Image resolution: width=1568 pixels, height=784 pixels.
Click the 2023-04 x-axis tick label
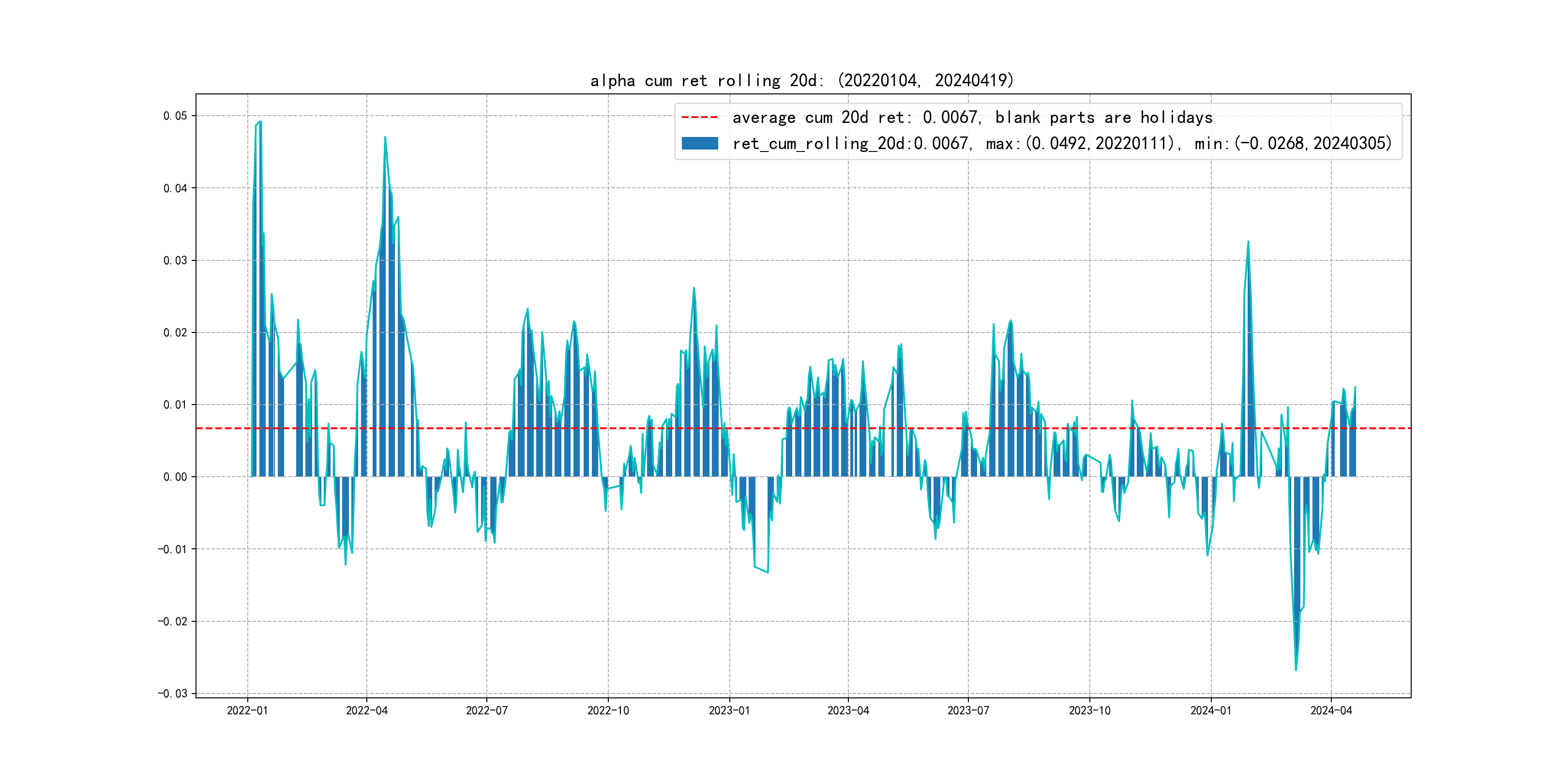[x=848, y=710]
